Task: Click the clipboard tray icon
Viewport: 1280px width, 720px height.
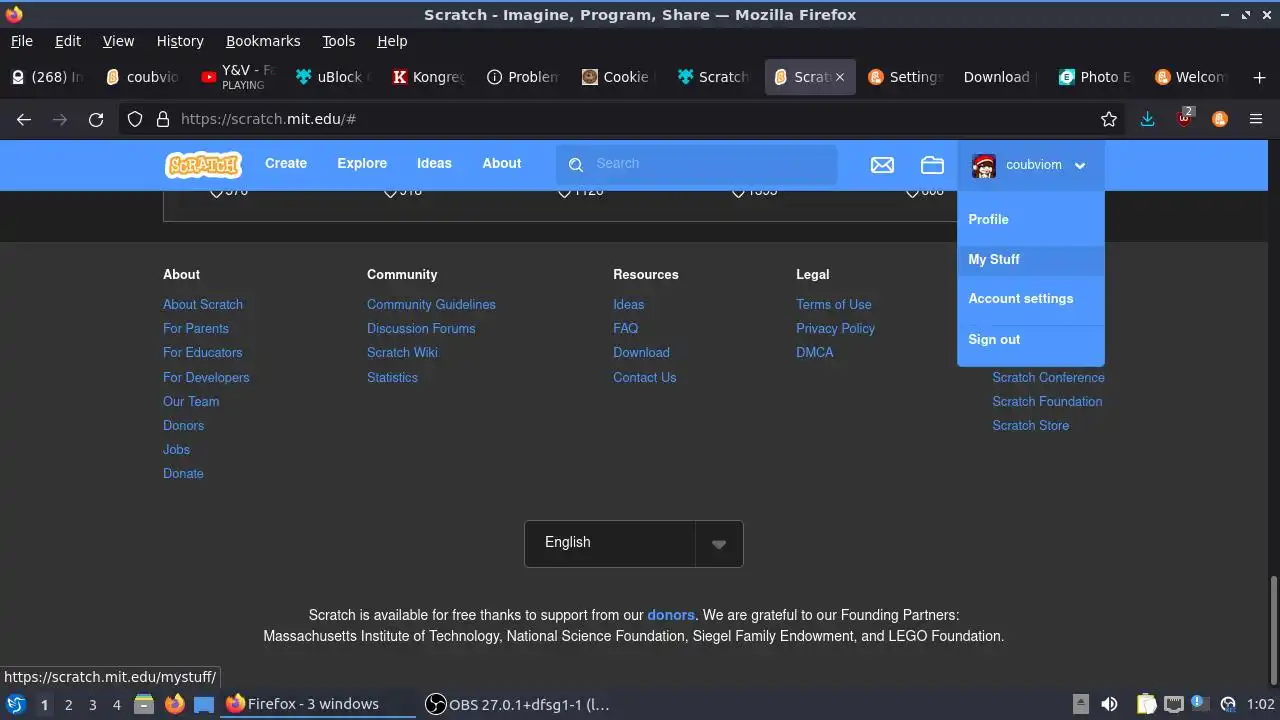Action: (x=1146, y=704)
